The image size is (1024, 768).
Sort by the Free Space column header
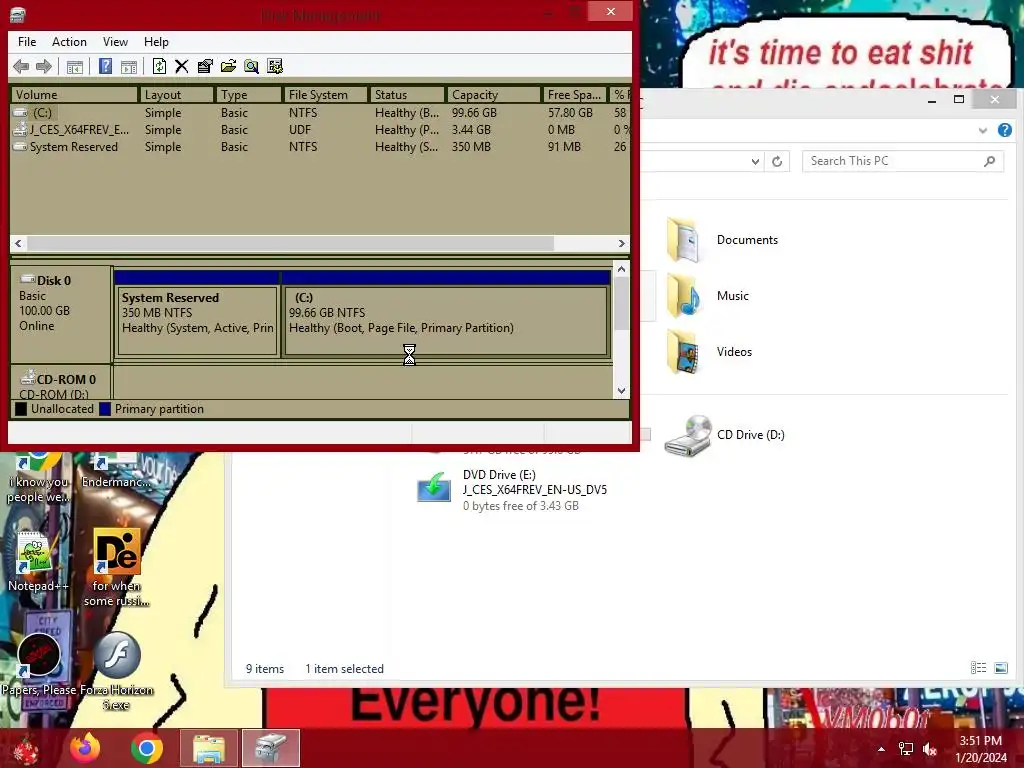pyautogui.click(x=575, y=95)
